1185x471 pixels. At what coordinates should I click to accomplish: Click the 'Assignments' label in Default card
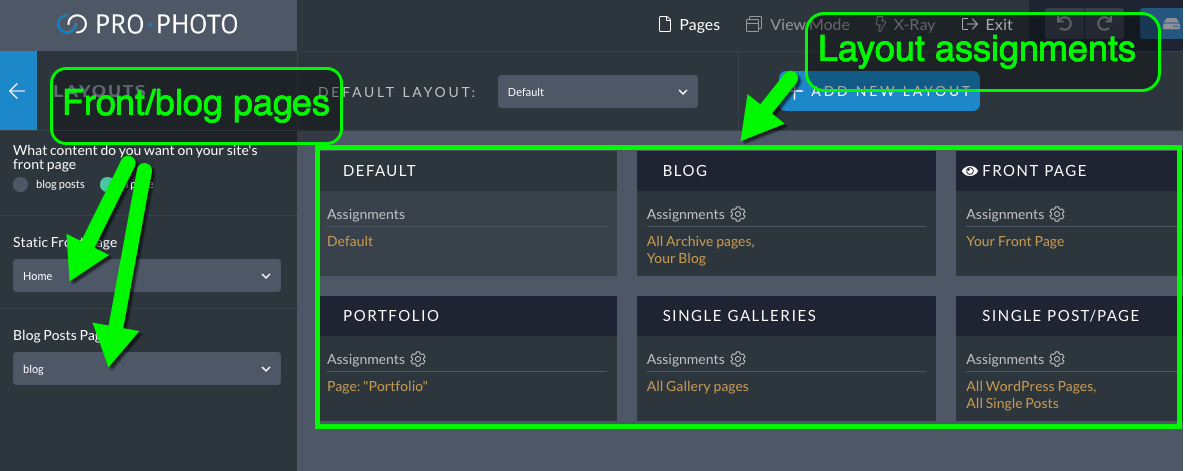[x=366, y=214]
